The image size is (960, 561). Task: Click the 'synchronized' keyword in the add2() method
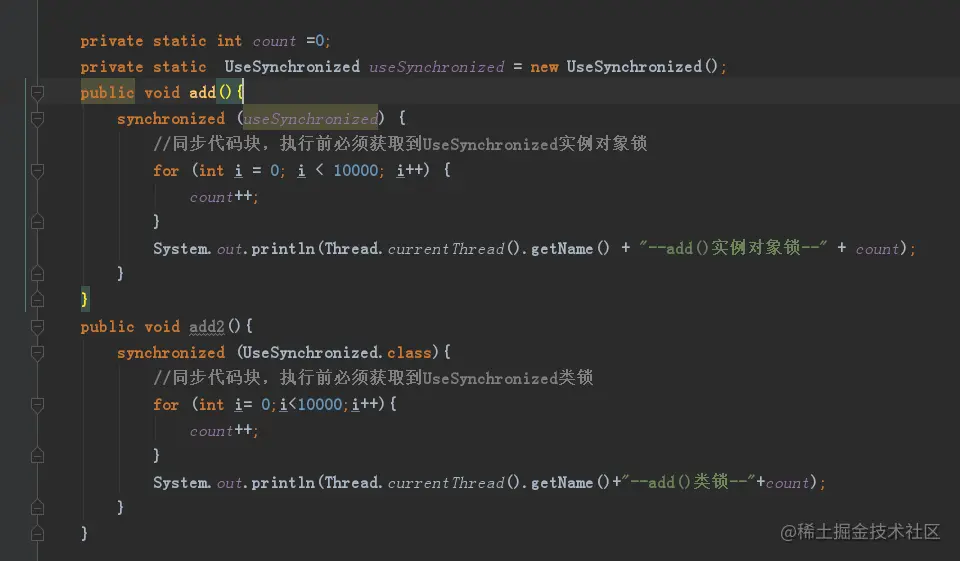pyautogui.click(x=171, y=353)
